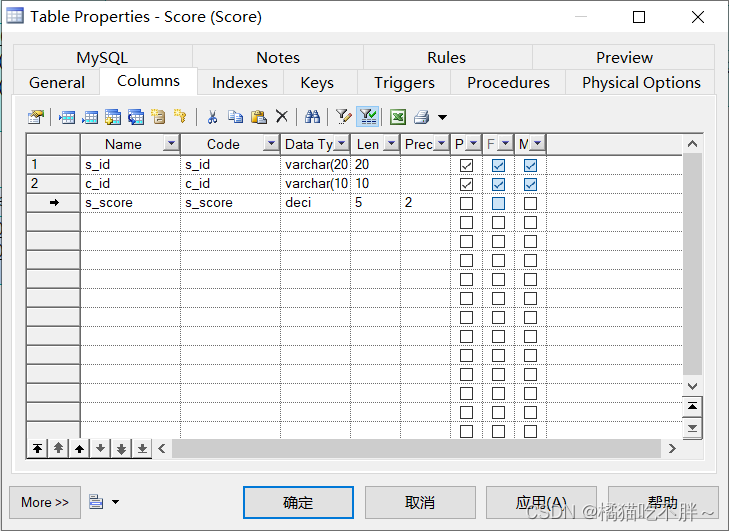Toggle the primary key checkbox for s_id
The height and width of the screenshot is (531, 729).
[466, 165]
